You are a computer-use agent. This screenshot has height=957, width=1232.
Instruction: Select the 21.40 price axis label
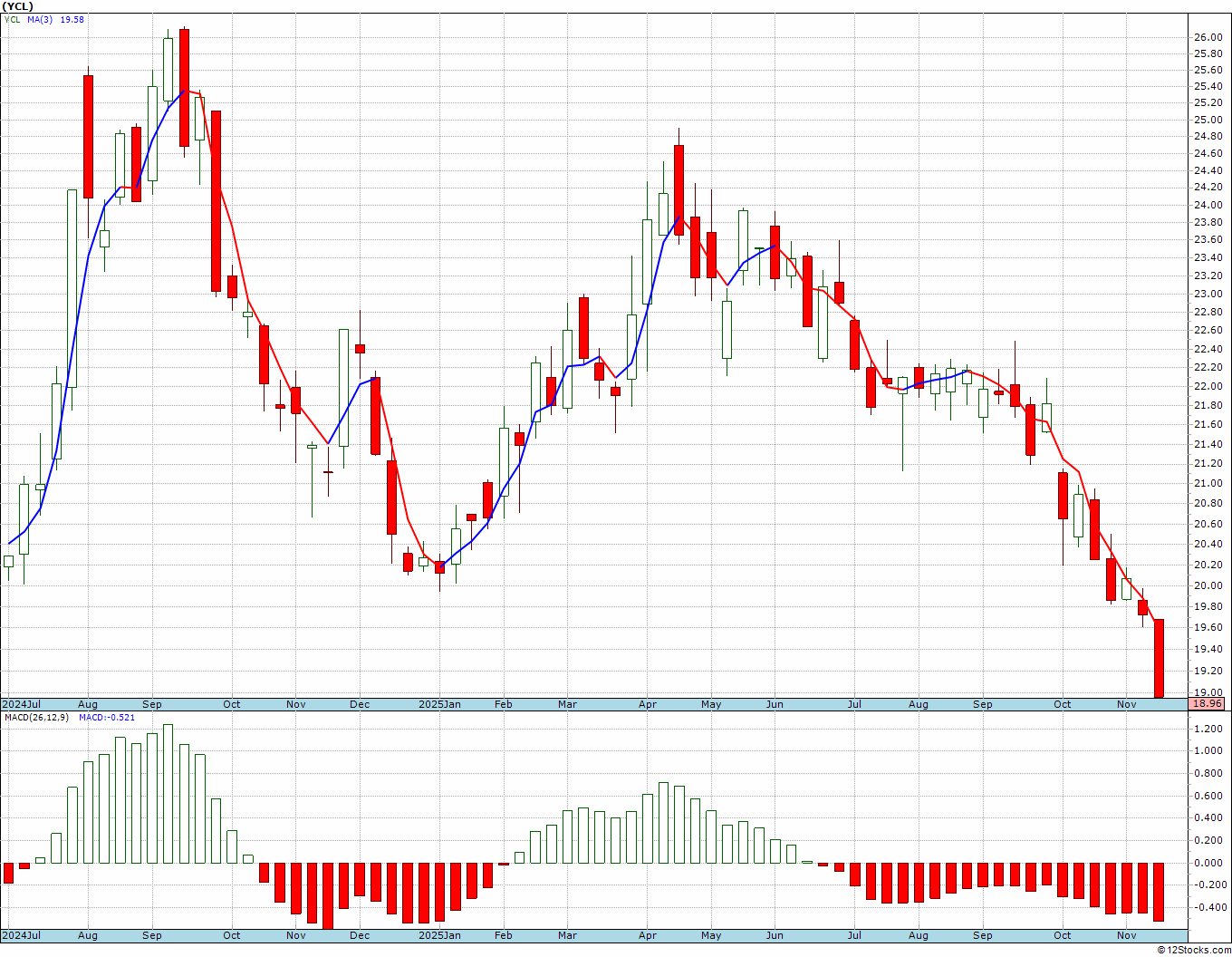point(1208,444)
